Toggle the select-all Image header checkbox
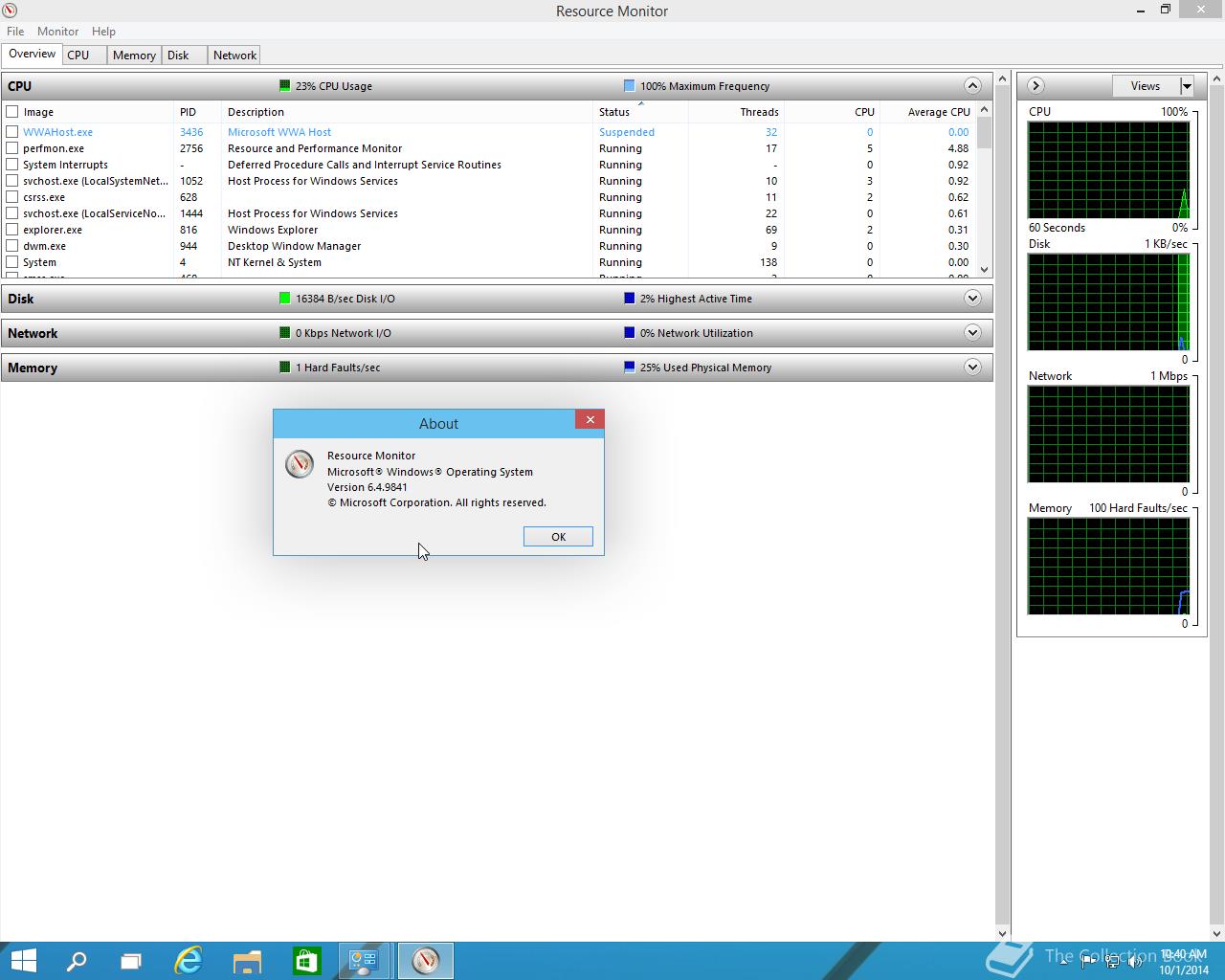This screenshot has width=1225, height=980. [x=12, y=111]
